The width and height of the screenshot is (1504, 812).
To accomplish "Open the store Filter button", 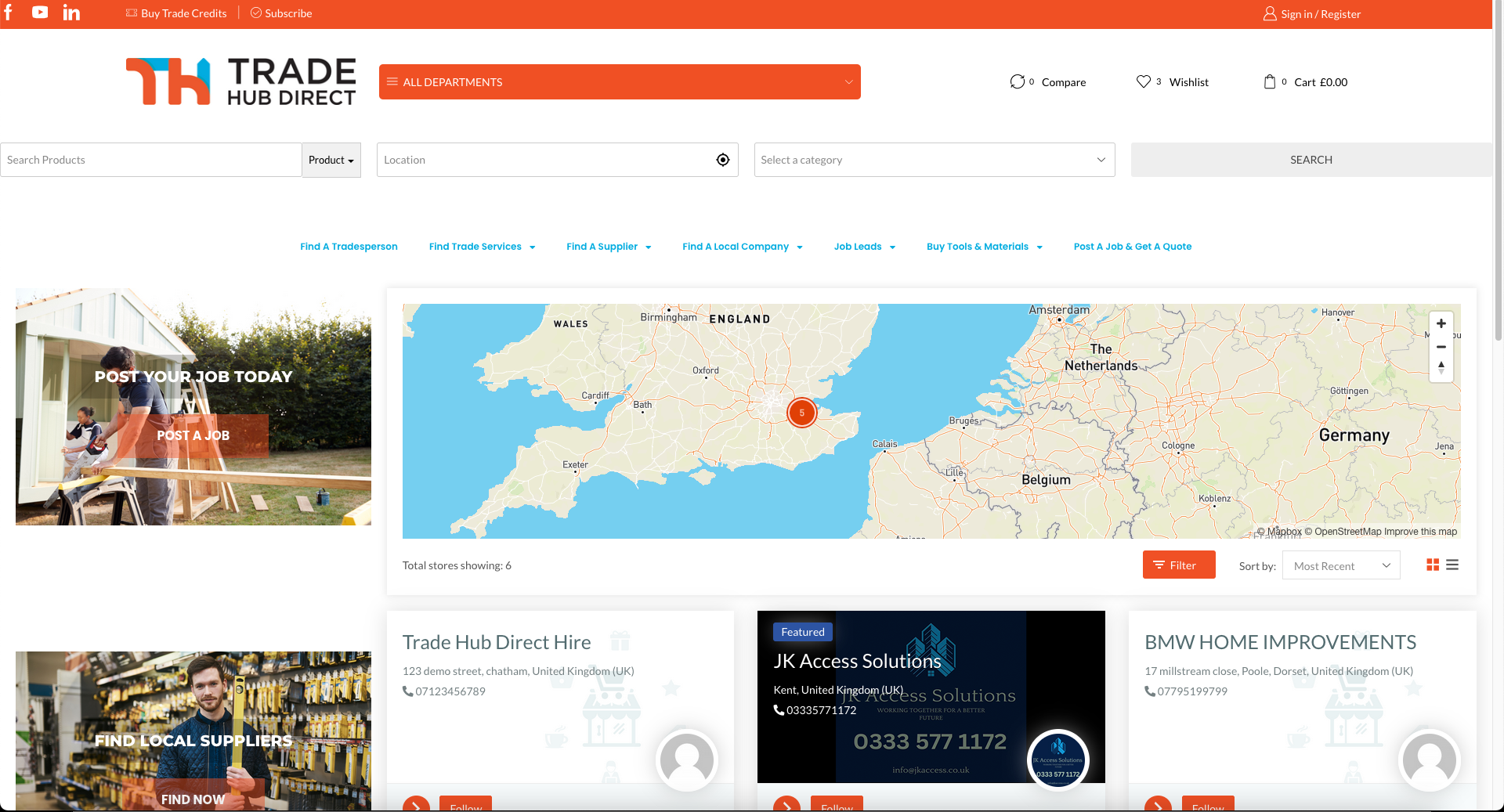I will pos(1179,565).
